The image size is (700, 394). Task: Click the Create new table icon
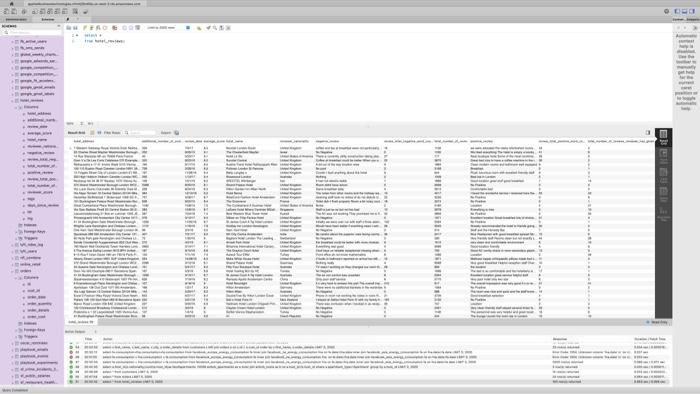pyautogui.click(x=42, y=12)
